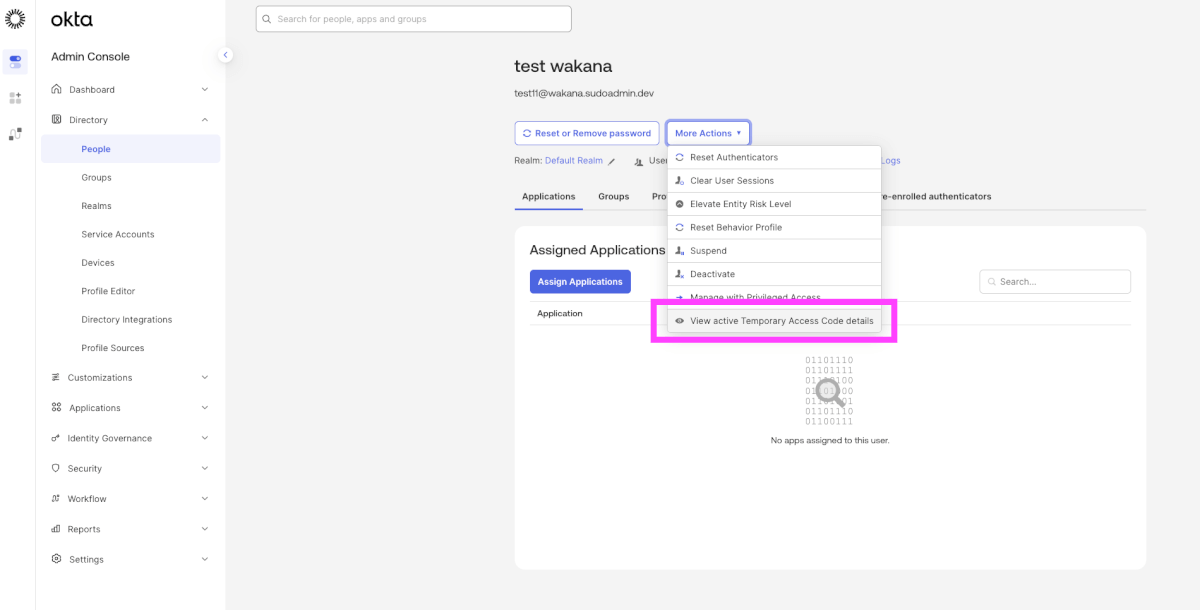
Task: Click the Settings gear icon in sidebar
Action: click(56, 559)
